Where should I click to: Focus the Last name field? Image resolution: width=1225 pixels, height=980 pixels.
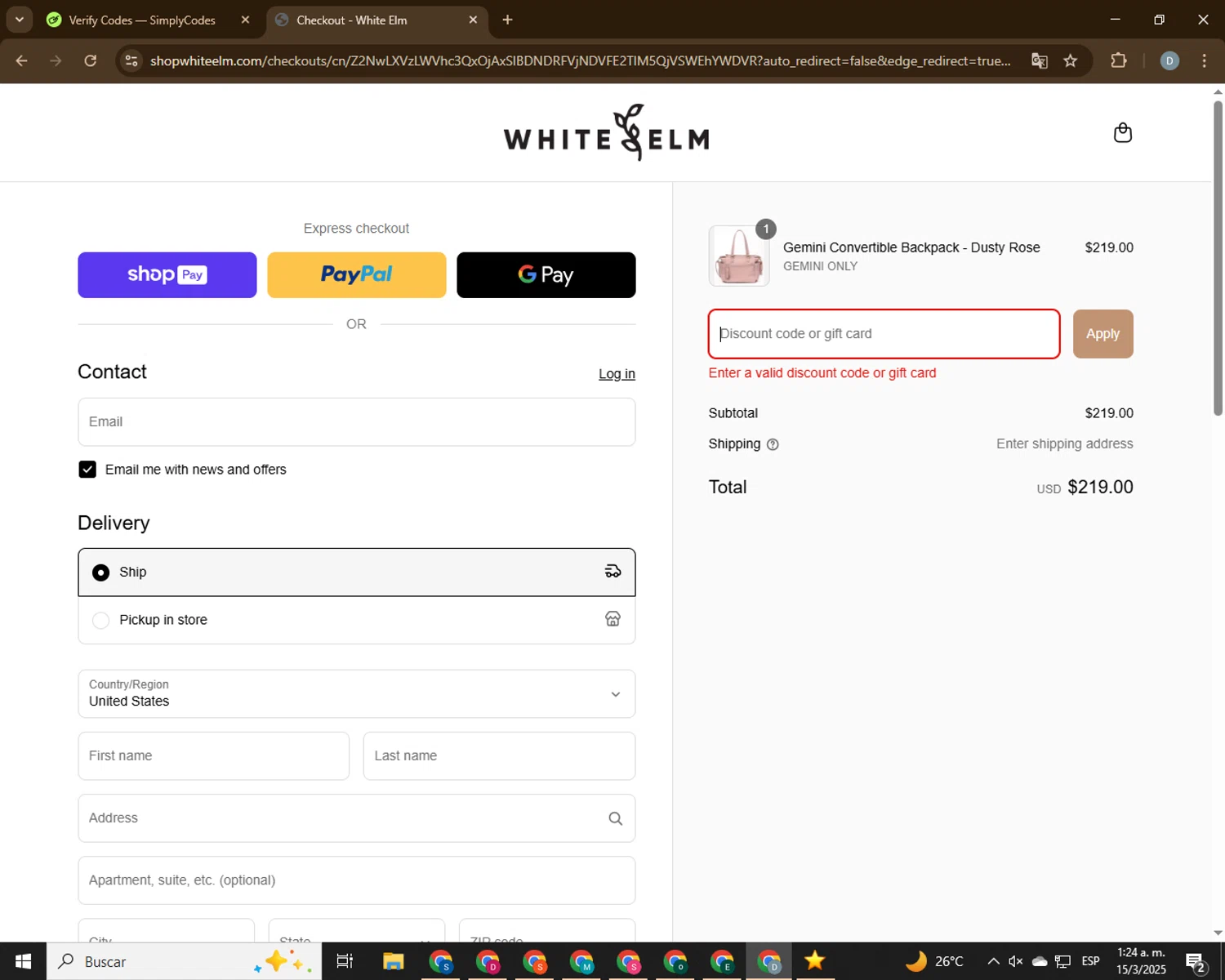click(x=499, y=756)
